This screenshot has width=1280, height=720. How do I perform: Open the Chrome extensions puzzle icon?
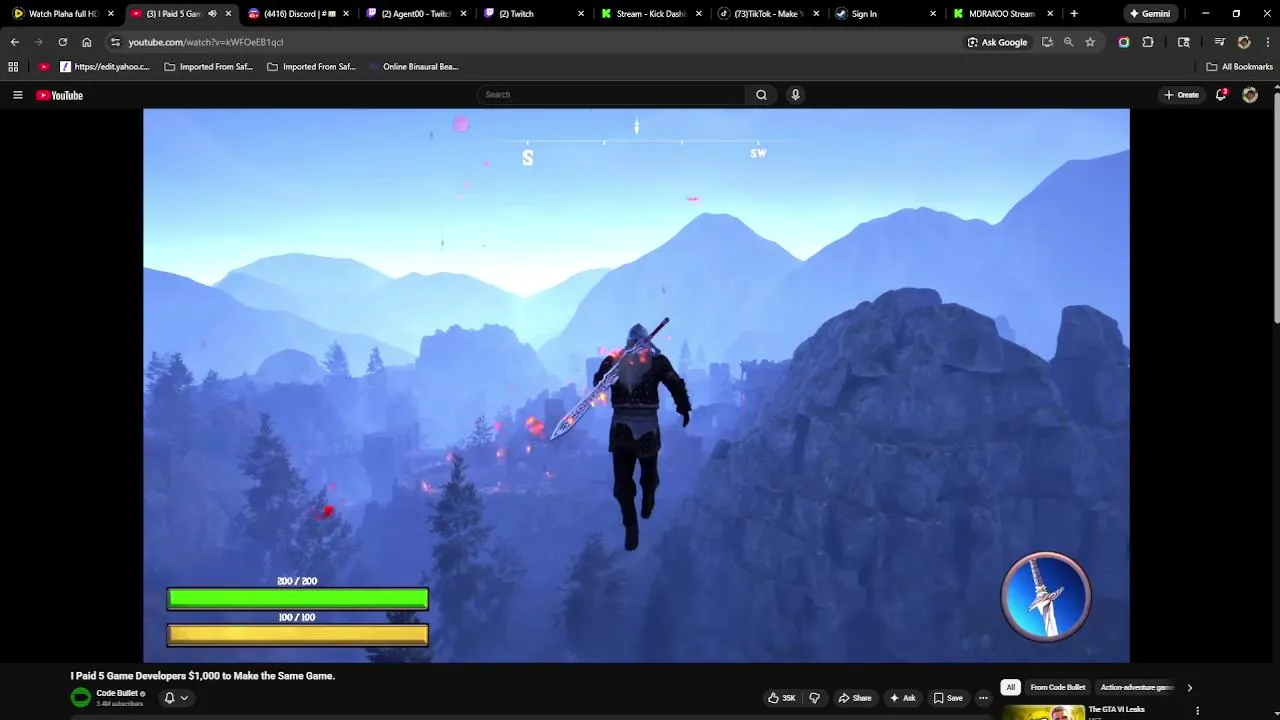[x=1148, y=42]
